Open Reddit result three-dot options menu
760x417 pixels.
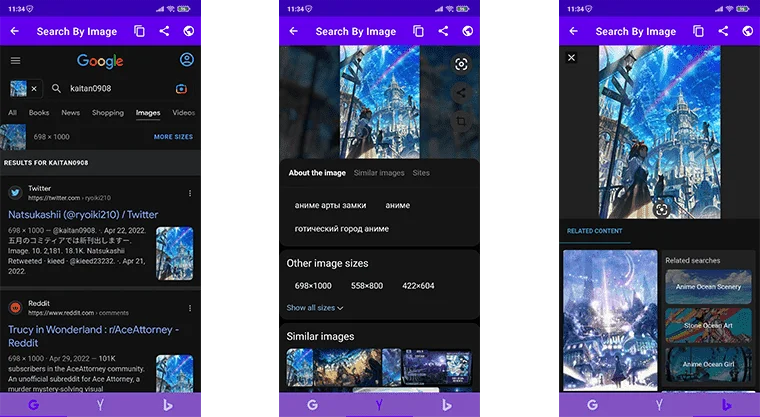190,308
